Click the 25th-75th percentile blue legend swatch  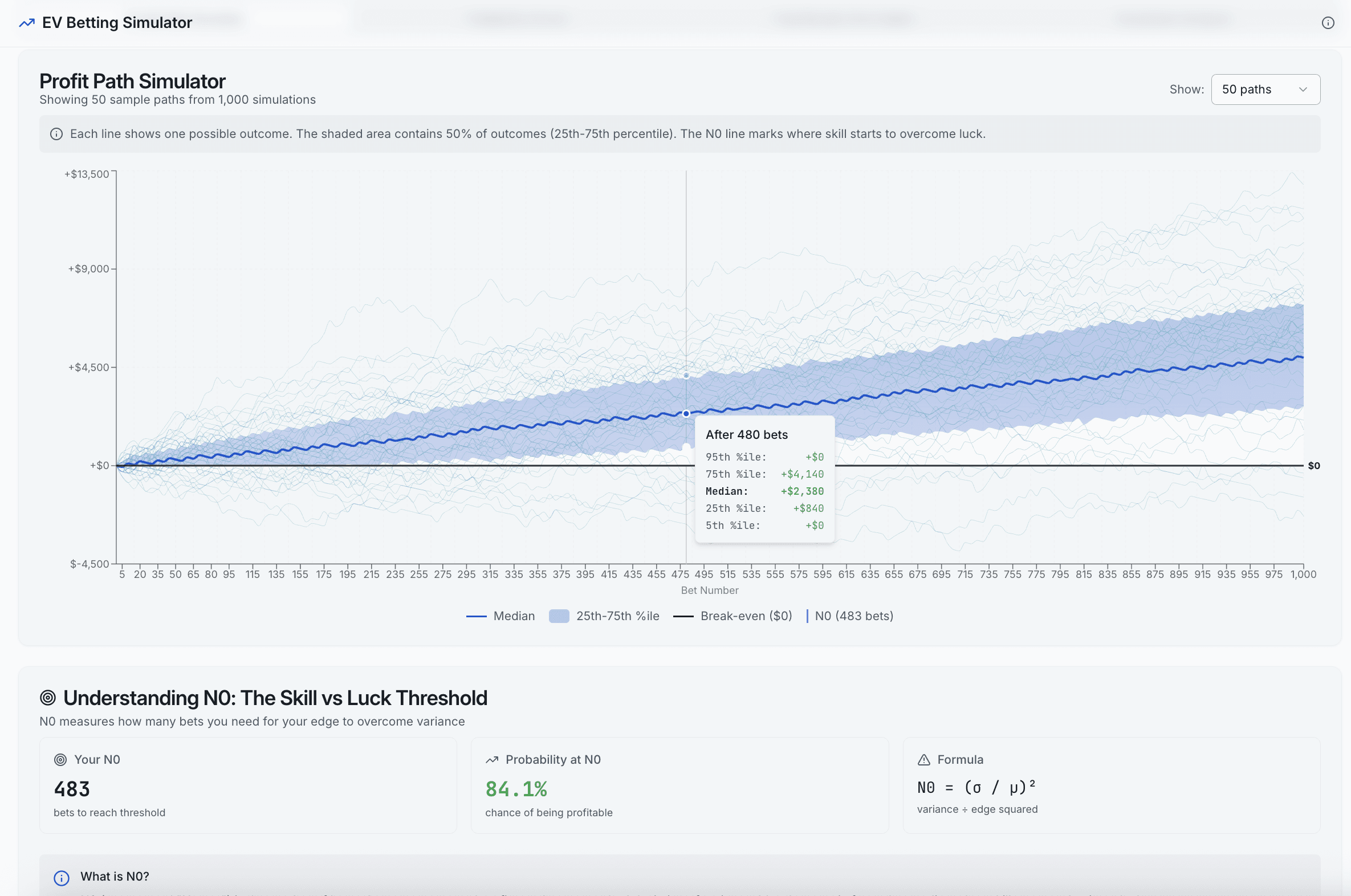[x=558, y=616]
